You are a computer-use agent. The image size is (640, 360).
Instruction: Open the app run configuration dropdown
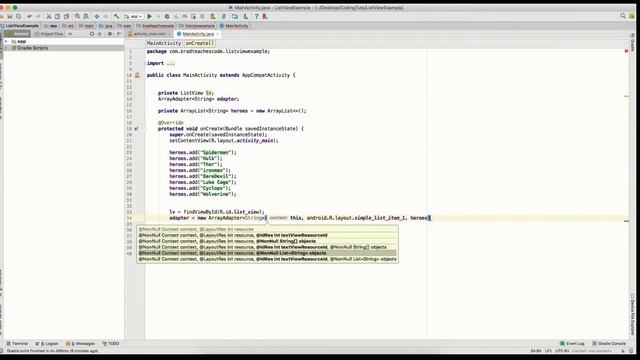(x=133, y=16)
